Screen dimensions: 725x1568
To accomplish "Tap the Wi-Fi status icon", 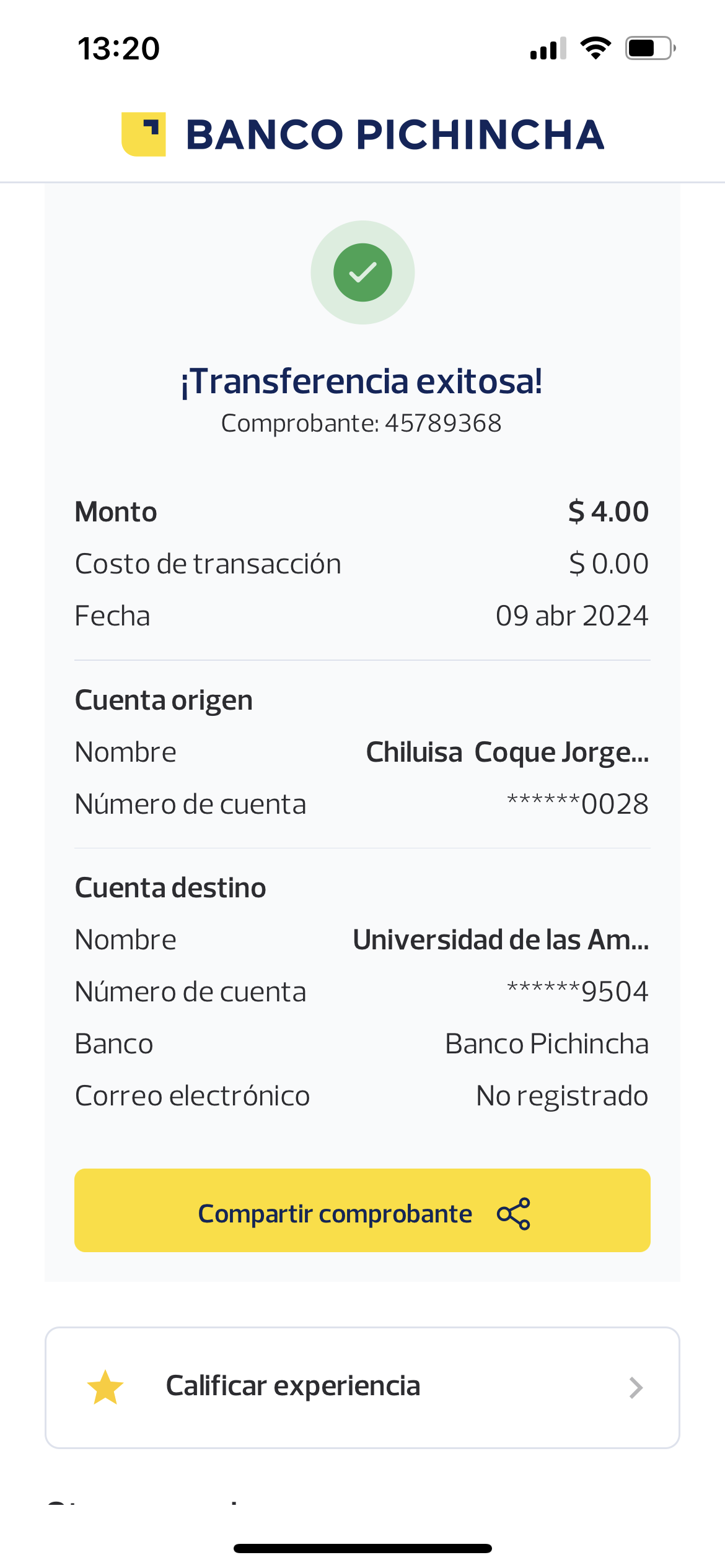I will [595, 48].
